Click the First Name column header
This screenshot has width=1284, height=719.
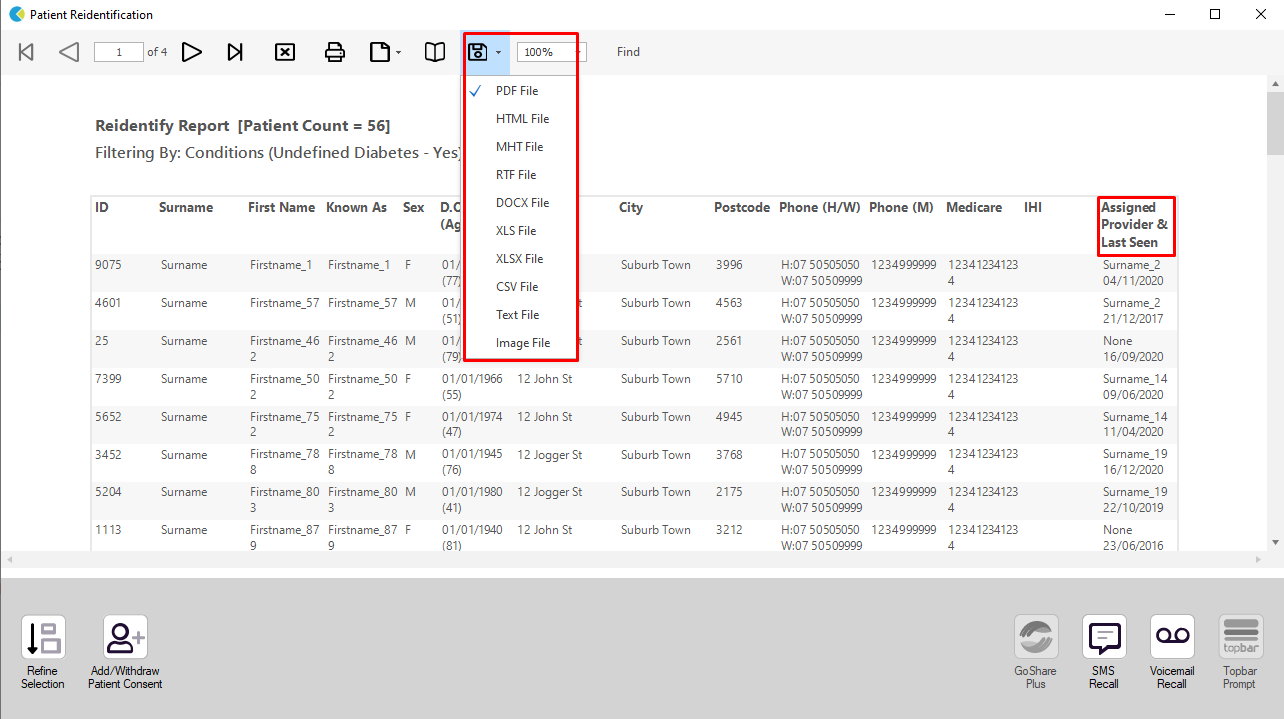click(x=282, y=208)
